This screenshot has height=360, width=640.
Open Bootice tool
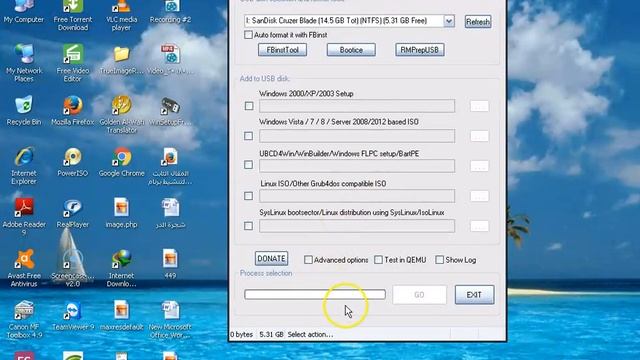click(x=351, y=50)
